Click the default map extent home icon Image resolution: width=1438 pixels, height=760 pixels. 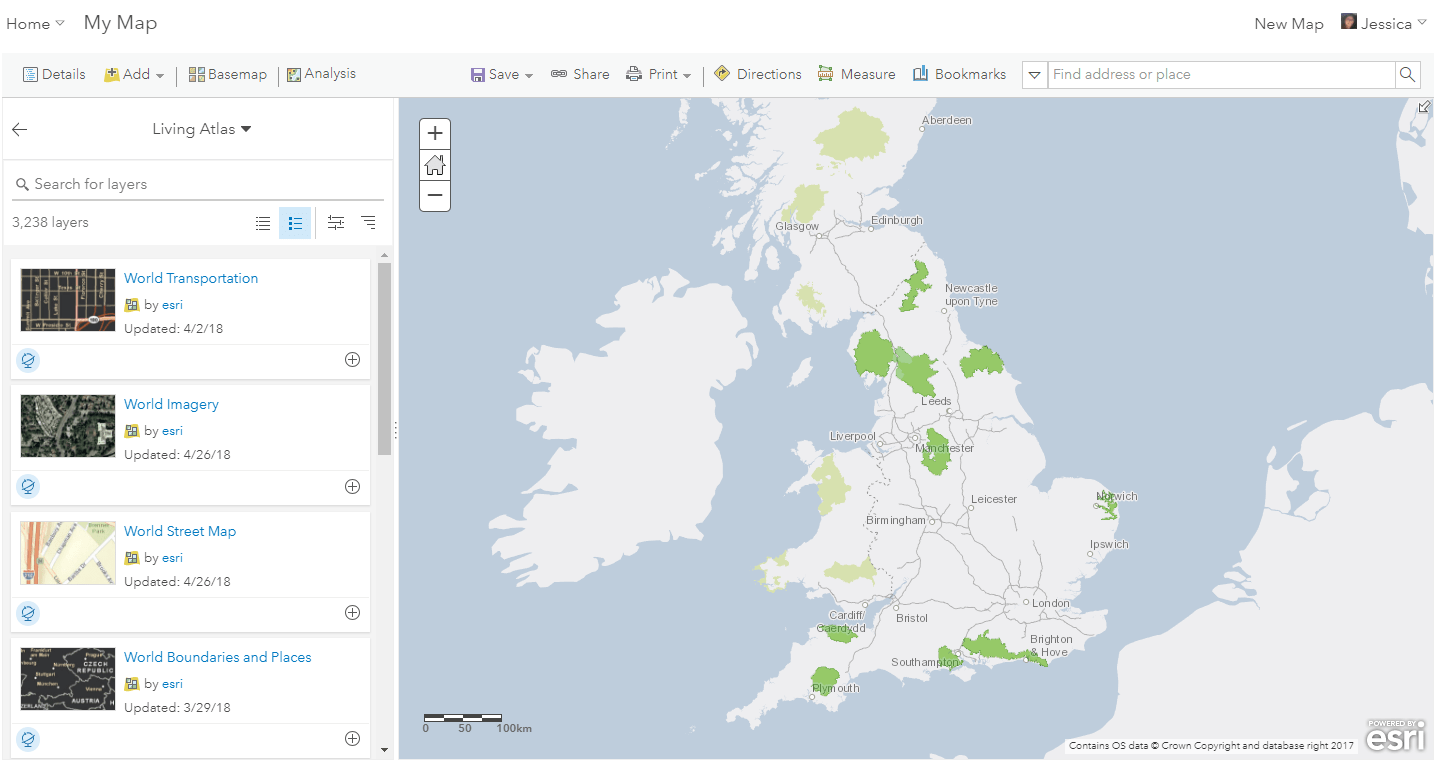point(435,164)
